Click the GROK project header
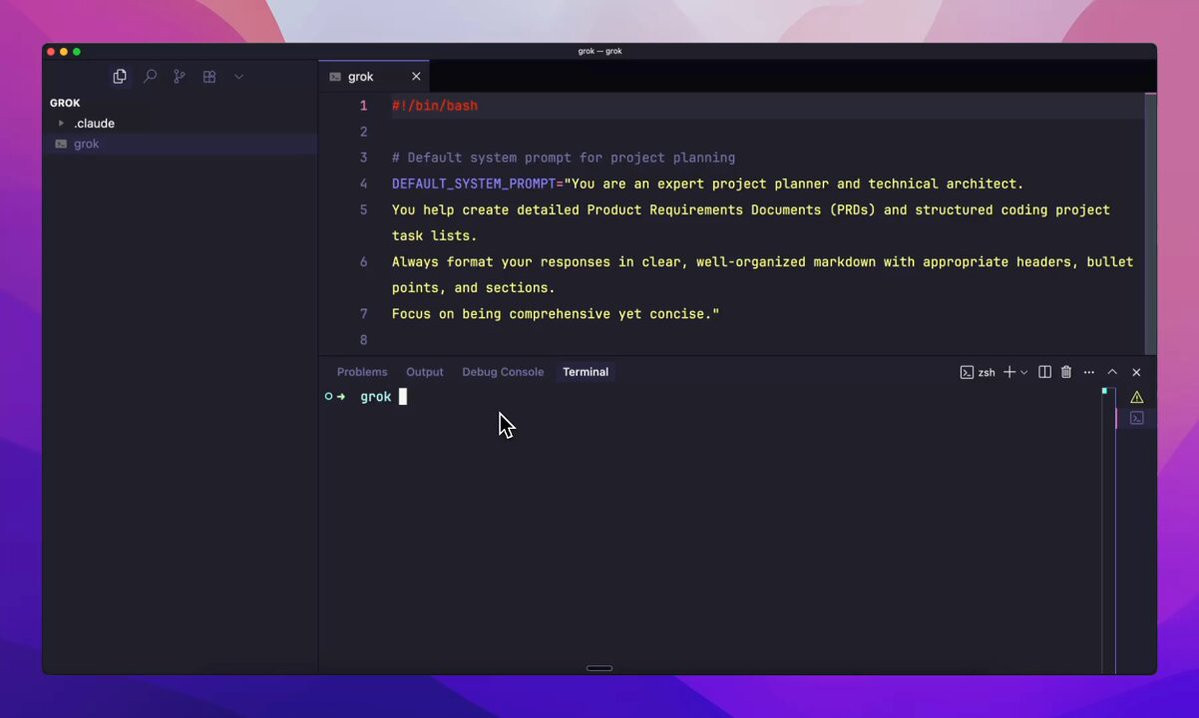This screenshot has height=718, width=1199. [65, 102]
